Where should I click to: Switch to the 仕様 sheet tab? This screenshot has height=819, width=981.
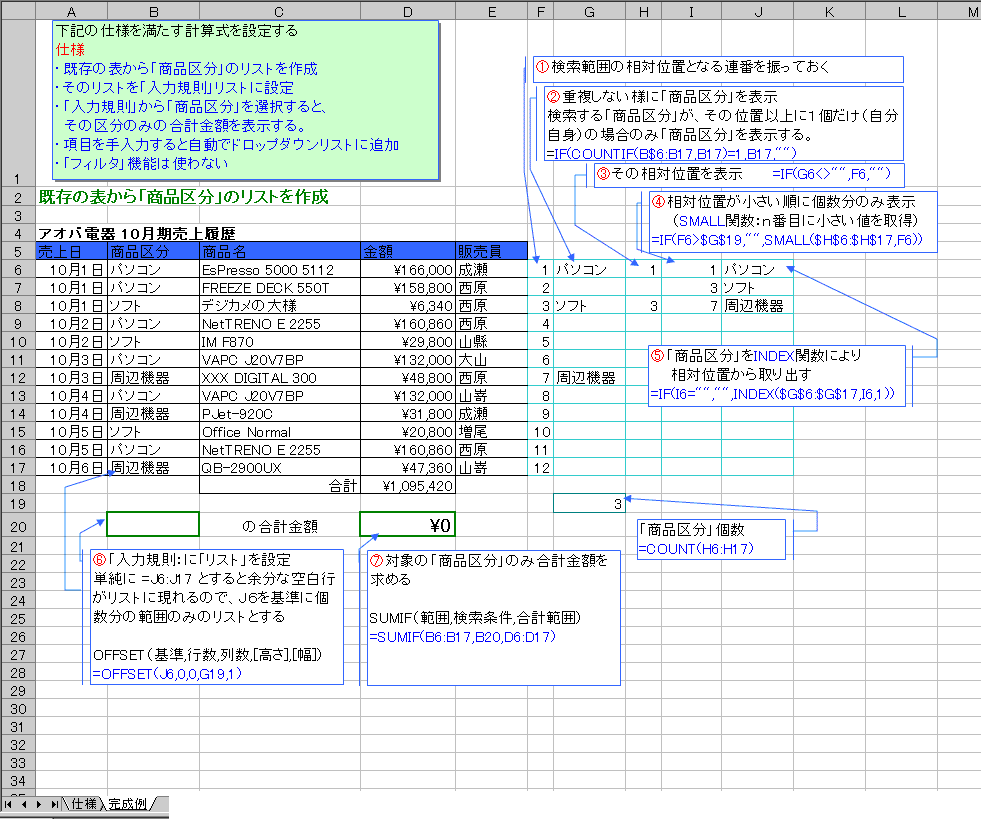coord(84,803)
